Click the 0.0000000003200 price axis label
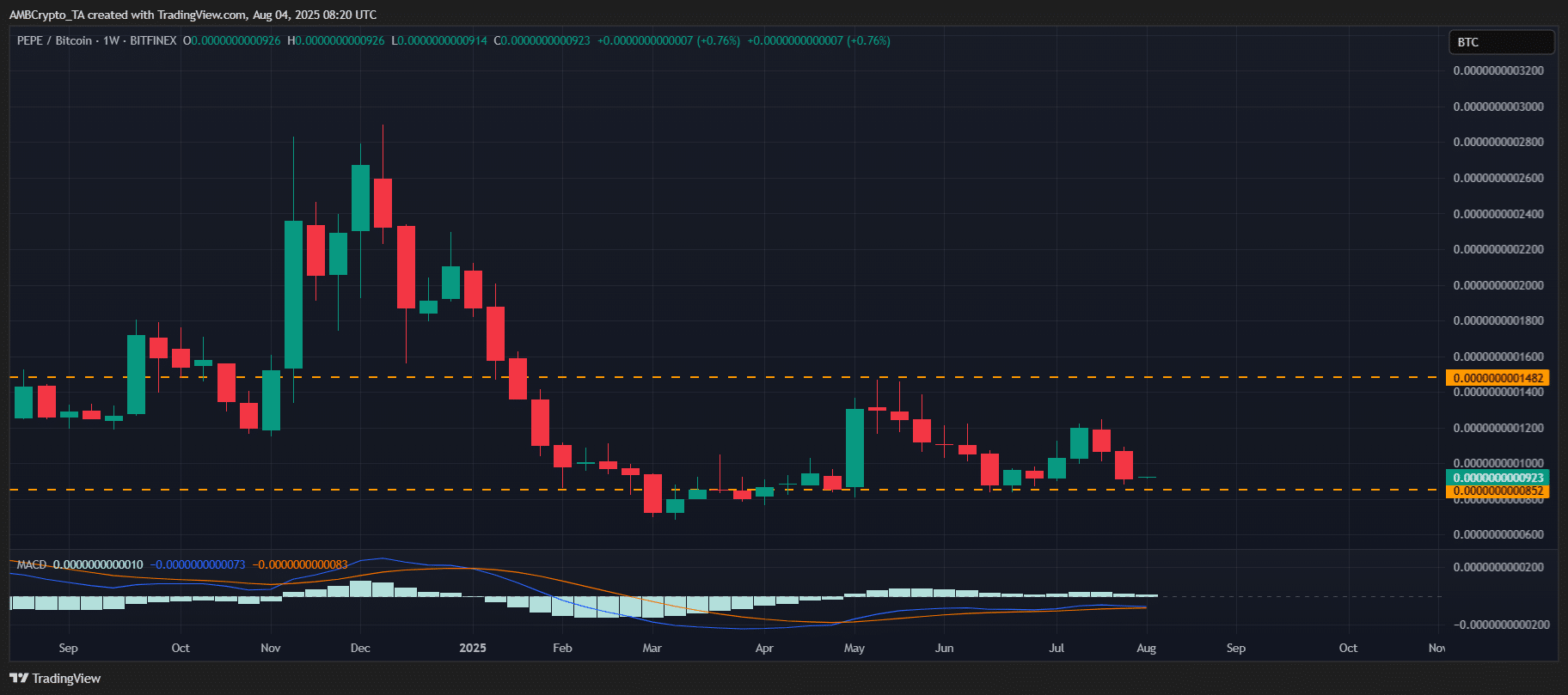The width and height of the screenshot is (1568, 695). pyautogui.click(x=1498, y=70)
